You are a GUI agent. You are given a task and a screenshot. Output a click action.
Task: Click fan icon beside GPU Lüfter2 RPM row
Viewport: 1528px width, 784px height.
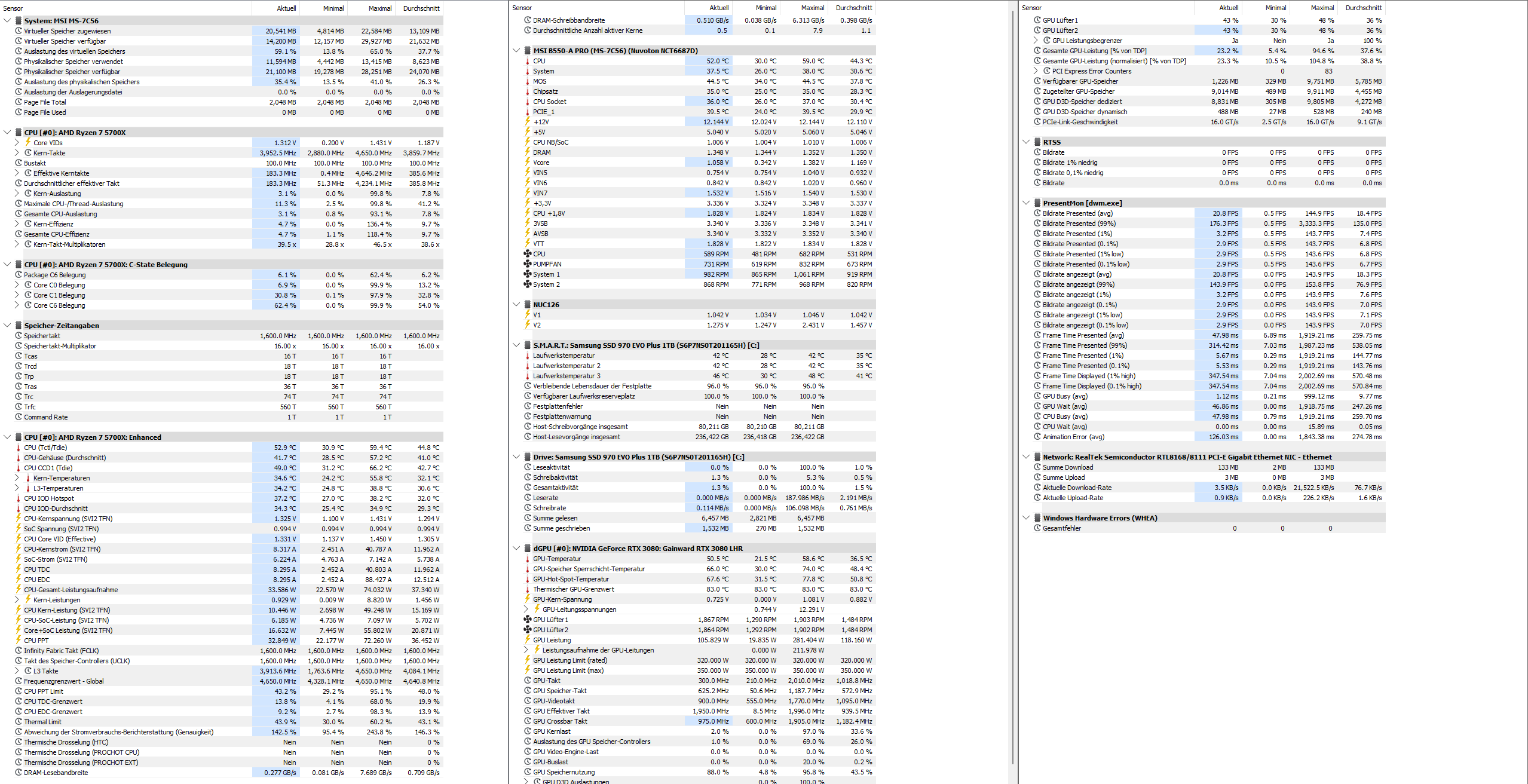tap(528, 630)
